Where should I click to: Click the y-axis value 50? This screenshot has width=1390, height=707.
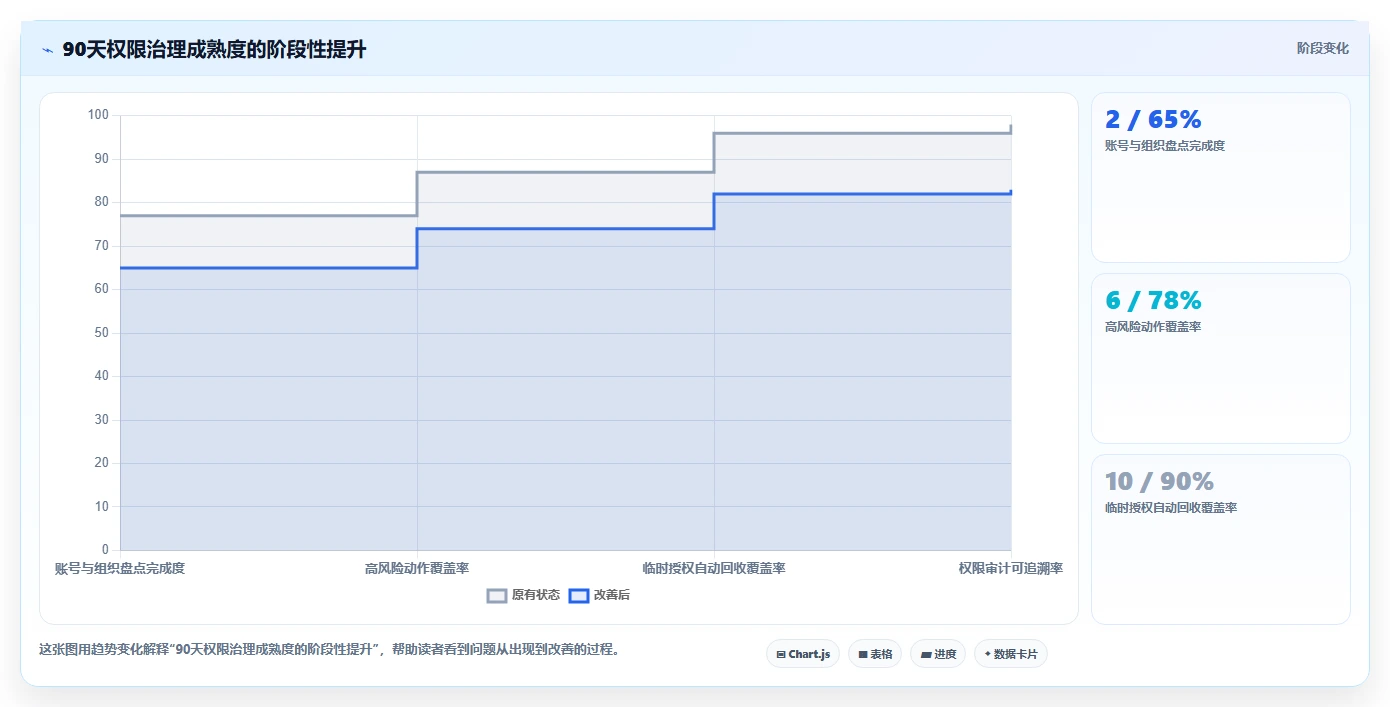(x=101, y=333)
